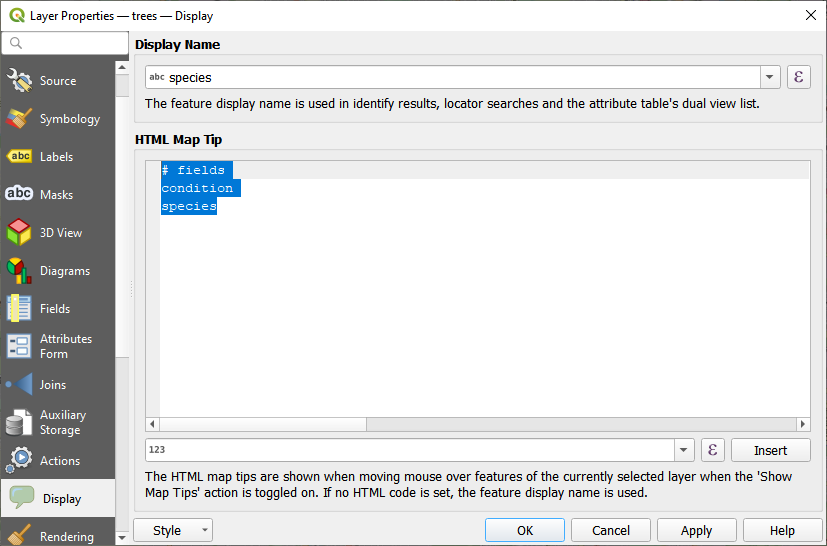Open the Labels icon in sidebar

click(x=20, y=156)
